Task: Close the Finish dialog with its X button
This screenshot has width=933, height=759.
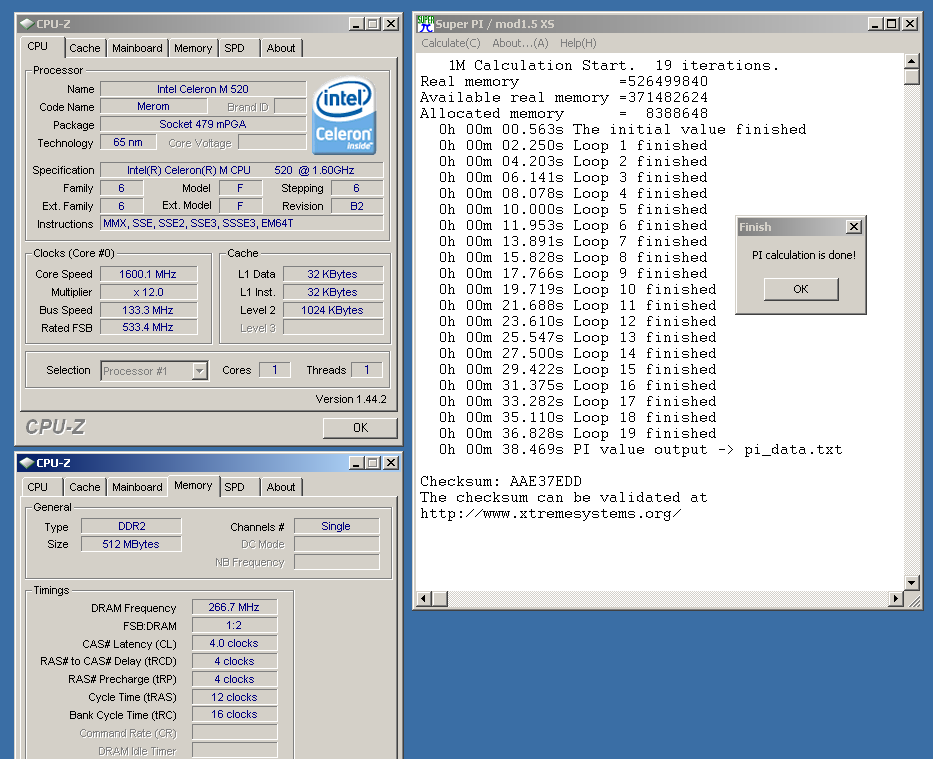Action: pos(854,227)
